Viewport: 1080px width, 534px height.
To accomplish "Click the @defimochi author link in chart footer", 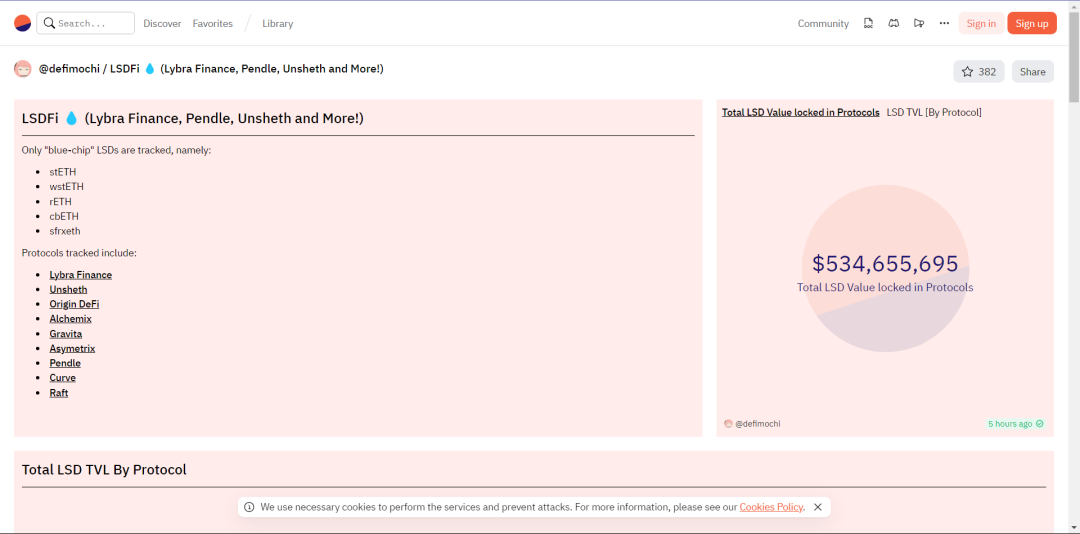I will click(x=758, y=424).
